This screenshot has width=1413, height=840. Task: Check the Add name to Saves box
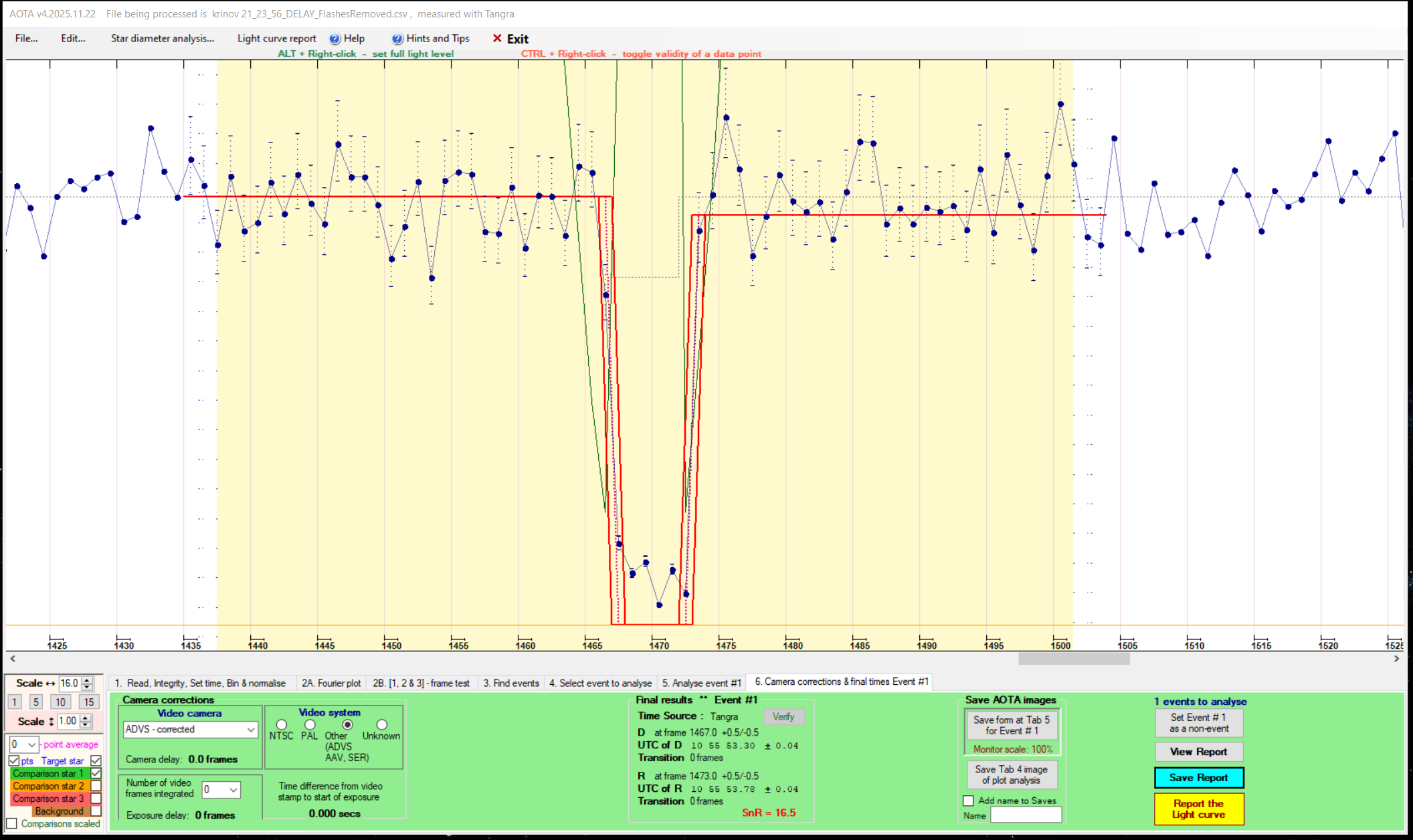pos(968,801)
